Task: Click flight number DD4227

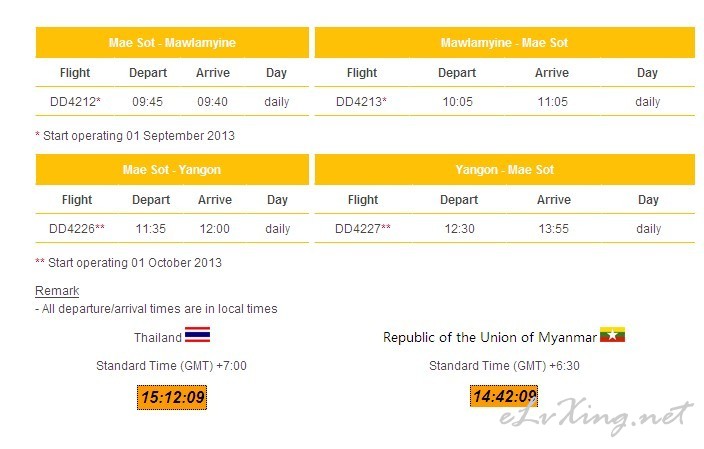Action: tap(363, 229)
